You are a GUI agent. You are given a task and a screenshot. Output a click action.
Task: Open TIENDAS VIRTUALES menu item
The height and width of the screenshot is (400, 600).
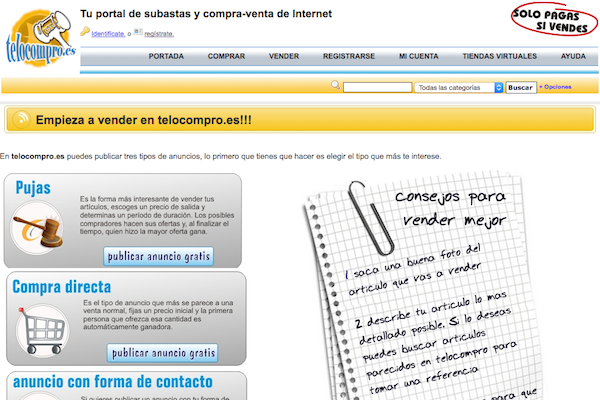(x=500, y=56)
